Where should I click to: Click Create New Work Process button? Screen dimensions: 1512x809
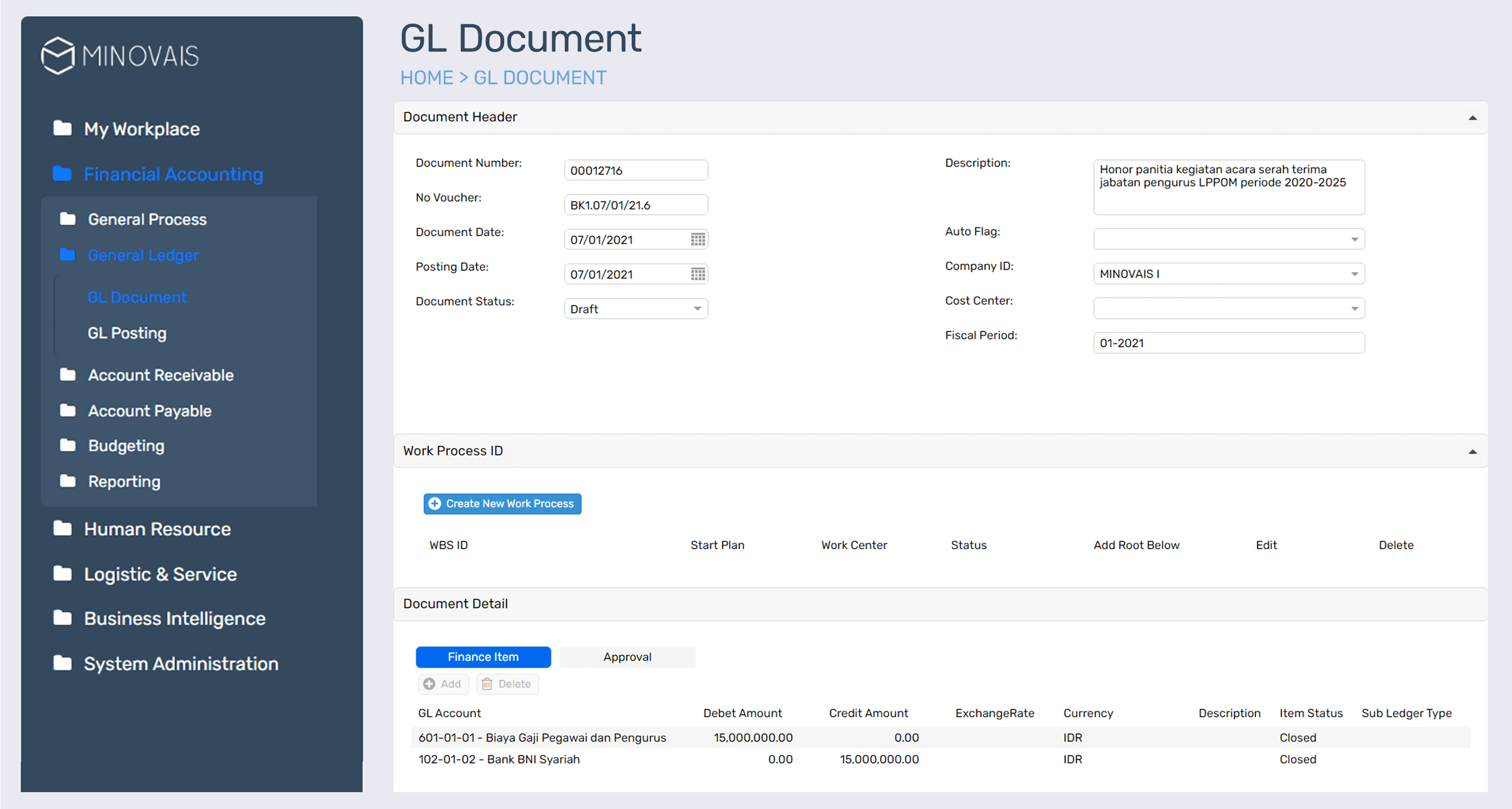click(503, 504)
